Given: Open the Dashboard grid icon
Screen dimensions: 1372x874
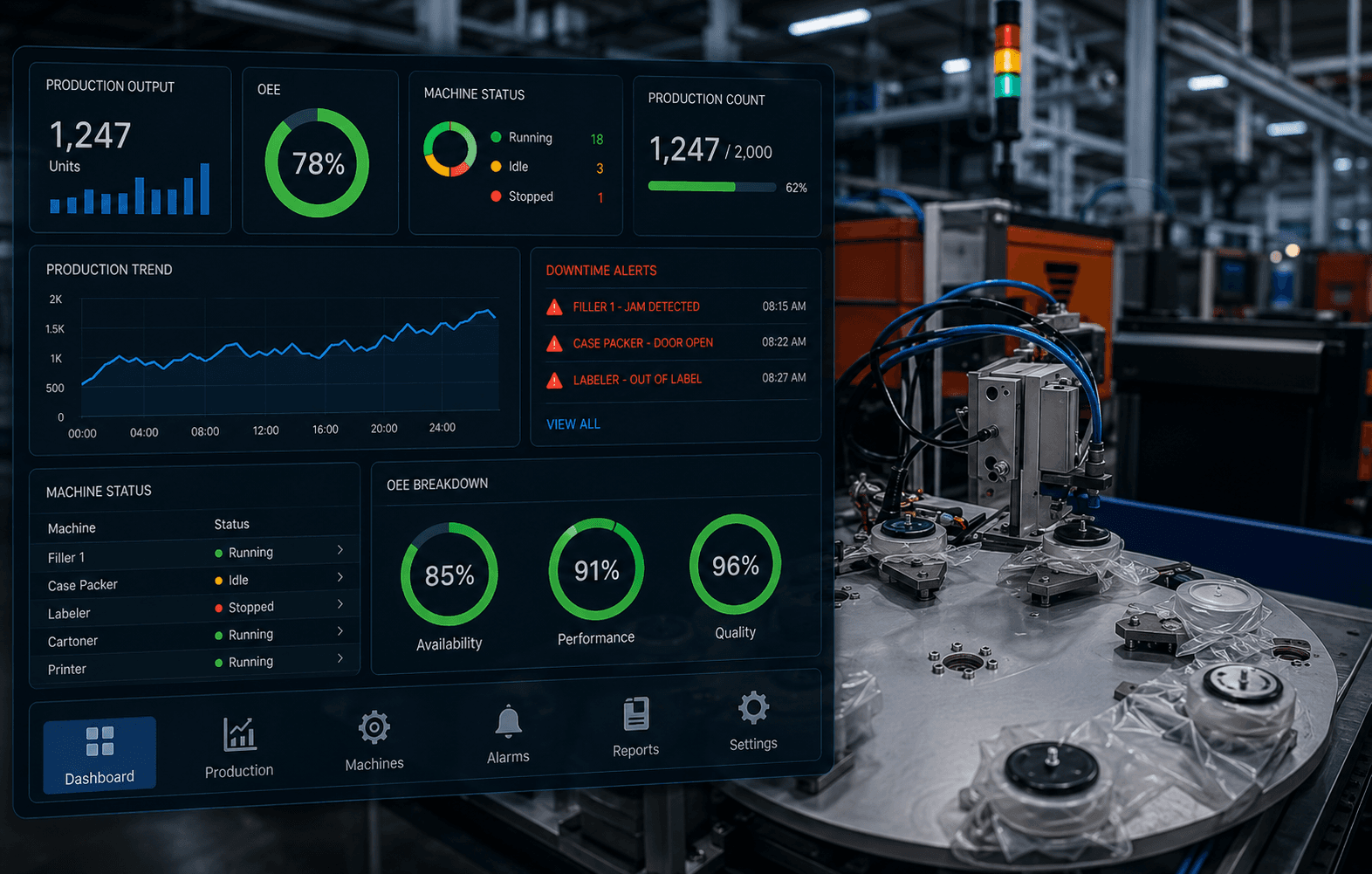Looking at the screenshot, I should 99,741.
